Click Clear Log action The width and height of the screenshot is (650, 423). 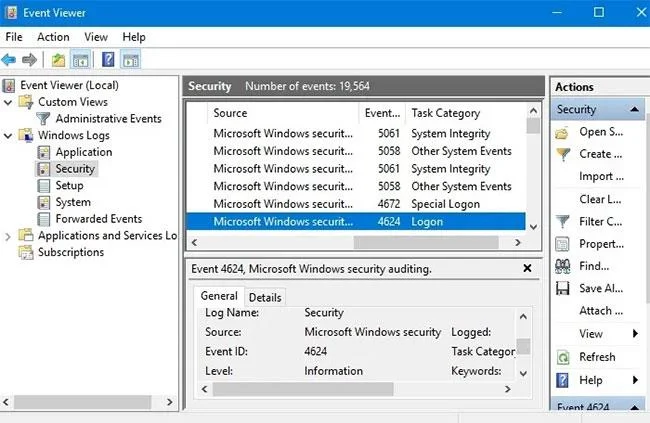pos(600,199)
